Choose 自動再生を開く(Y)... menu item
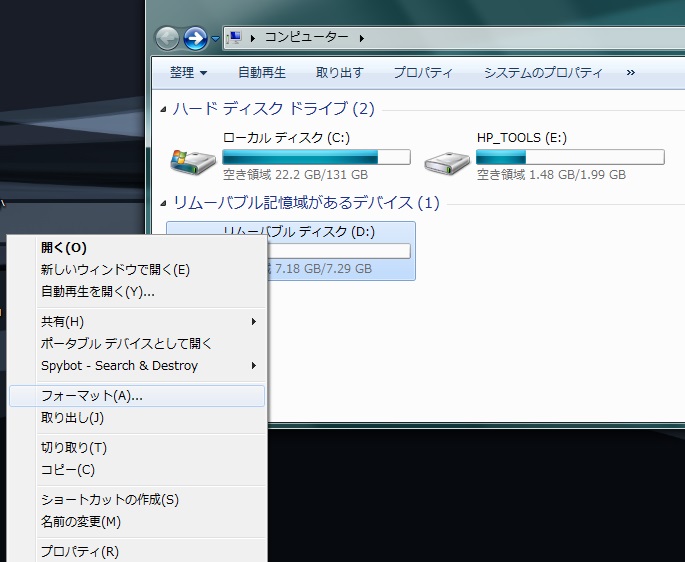Screen dimensions: 685x562 tap(137, 291)
